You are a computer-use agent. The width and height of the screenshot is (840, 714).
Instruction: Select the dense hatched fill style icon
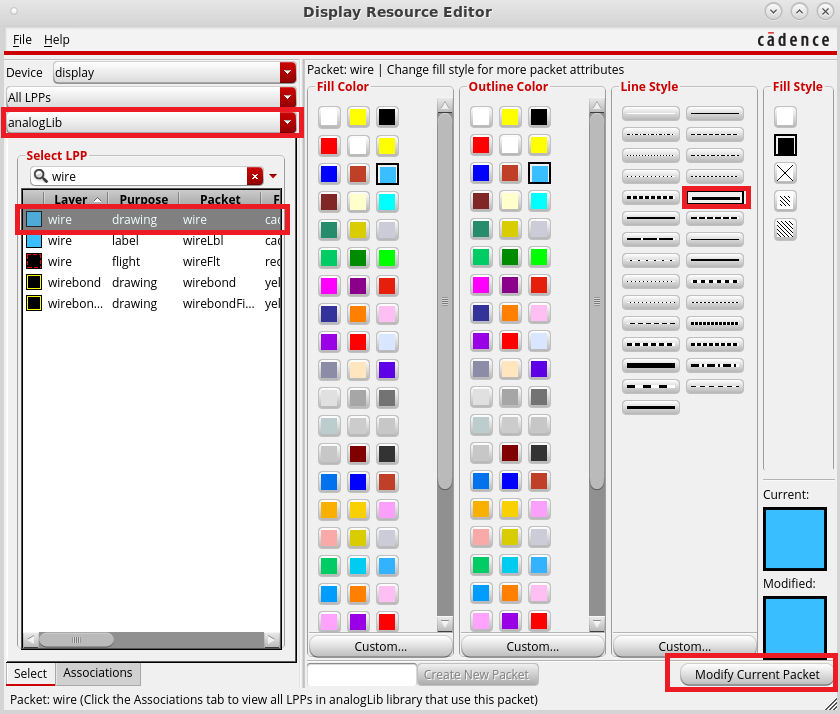coord(786,229)
